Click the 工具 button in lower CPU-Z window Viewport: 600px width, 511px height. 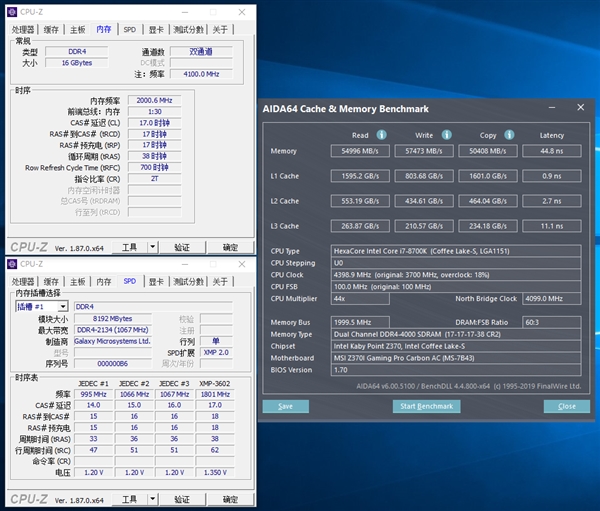[x=129, y=499]
